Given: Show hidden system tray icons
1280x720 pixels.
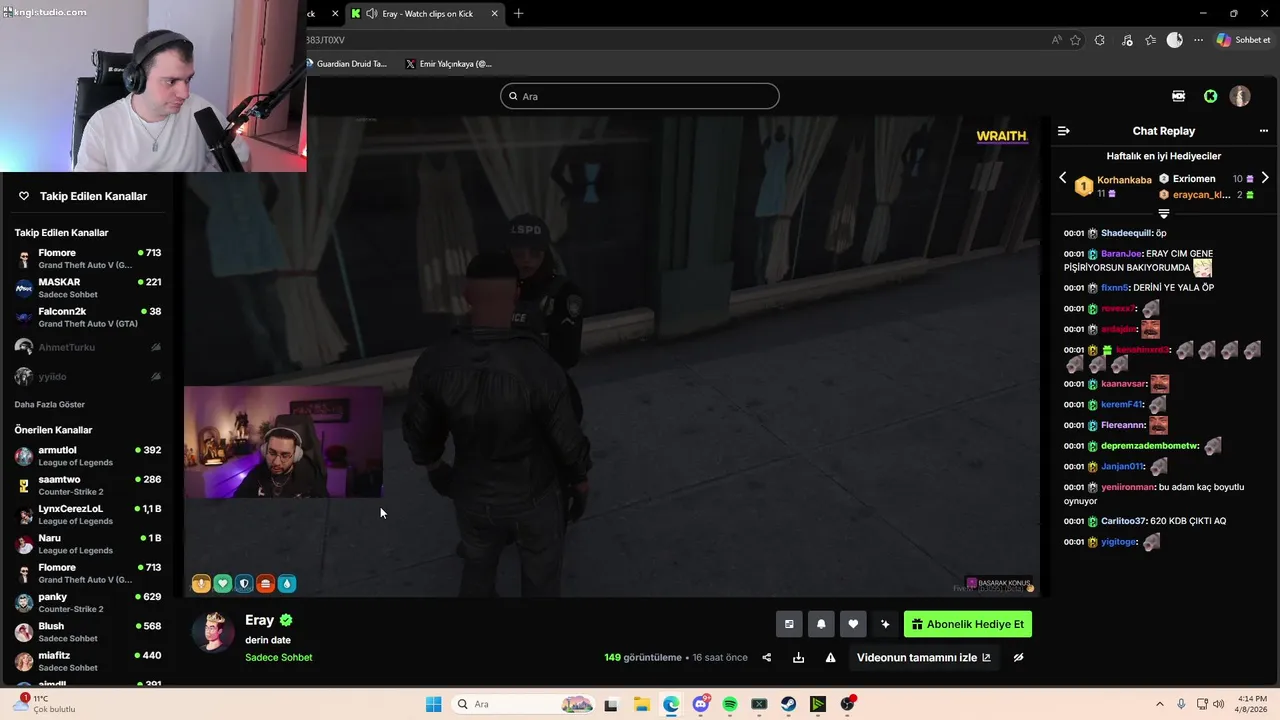Looking at the screenshot, I should [x=1160, y=704].
